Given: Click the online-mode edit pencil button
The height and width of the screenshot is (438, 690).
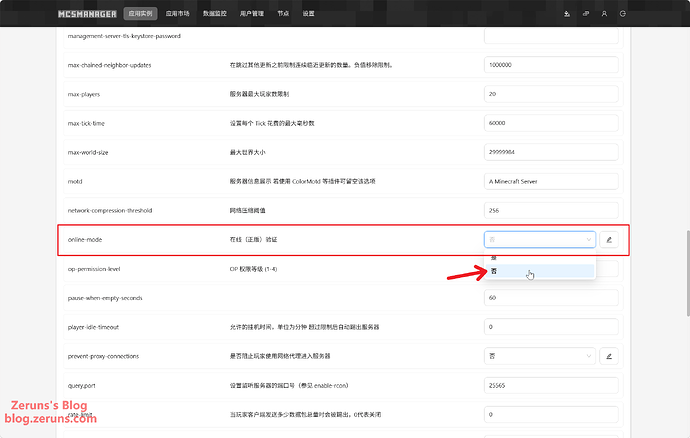Looking at the screenshot, I should [609, 239].
